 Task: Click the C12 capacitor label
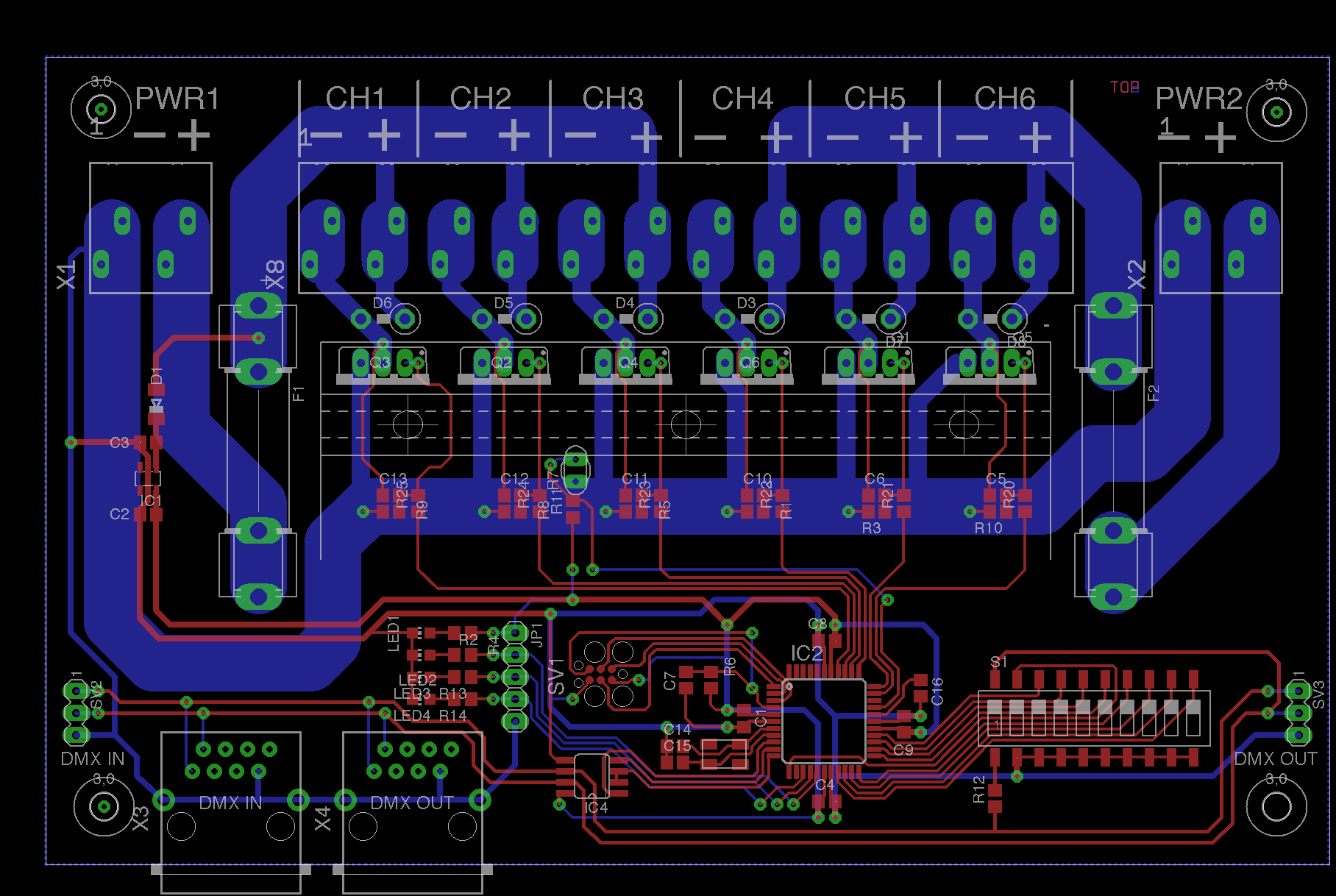click(514, 479)
